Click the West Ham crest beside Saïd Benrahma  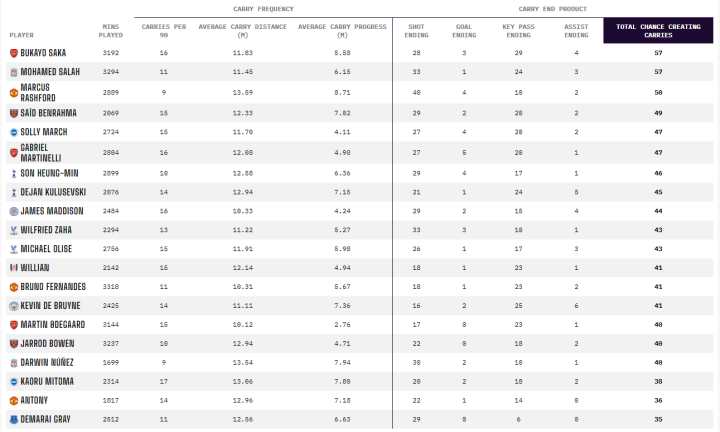tap(13, 113)
